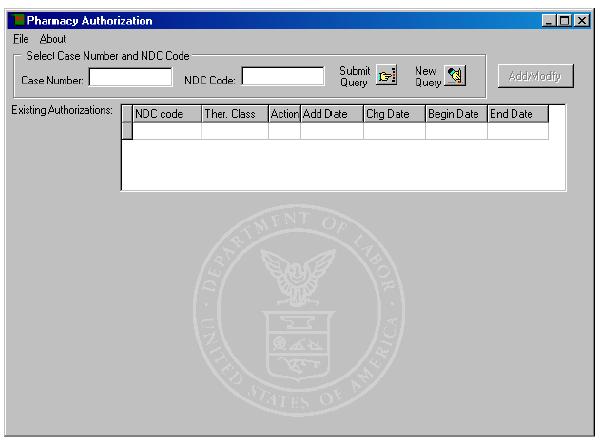Select the End Date column header
The image size is (602, 443).
tap(517, 114)
